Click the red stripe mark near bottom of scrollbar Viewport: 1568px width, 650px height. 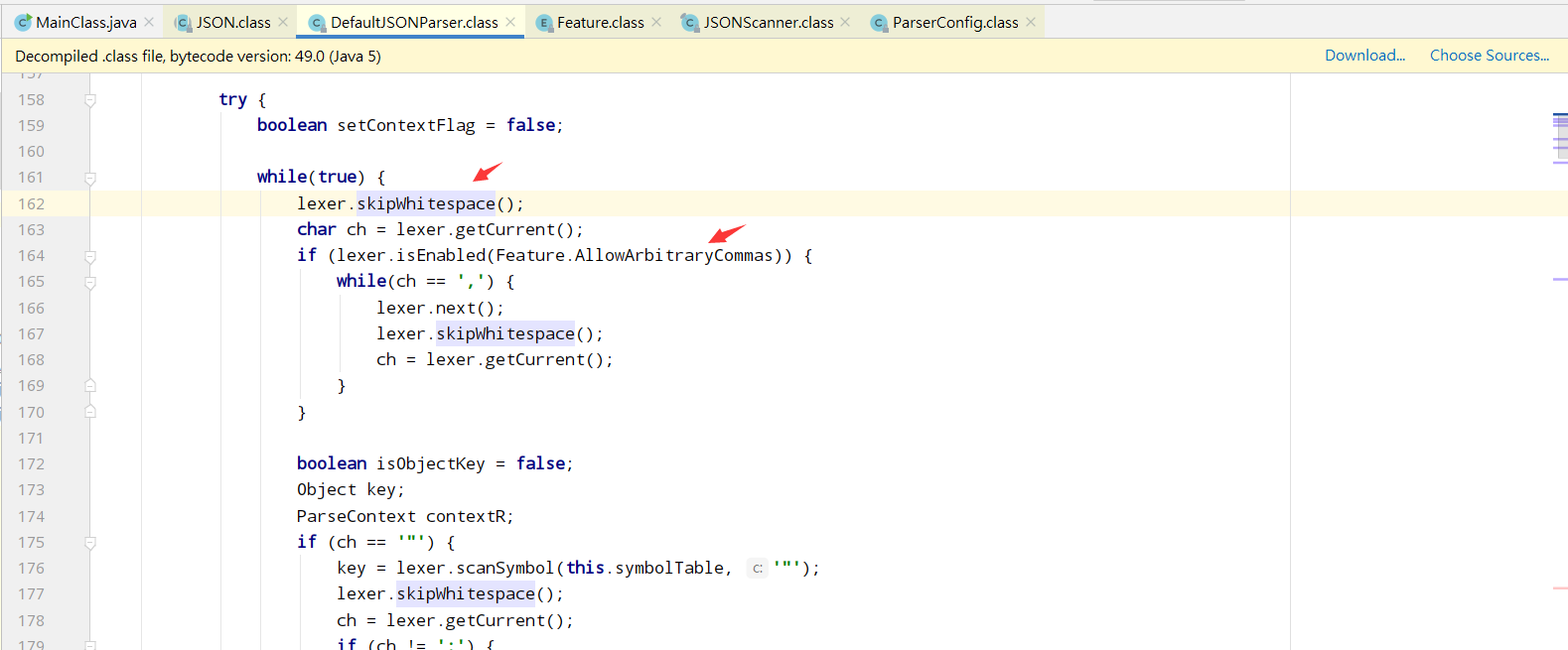point(1559,588)
